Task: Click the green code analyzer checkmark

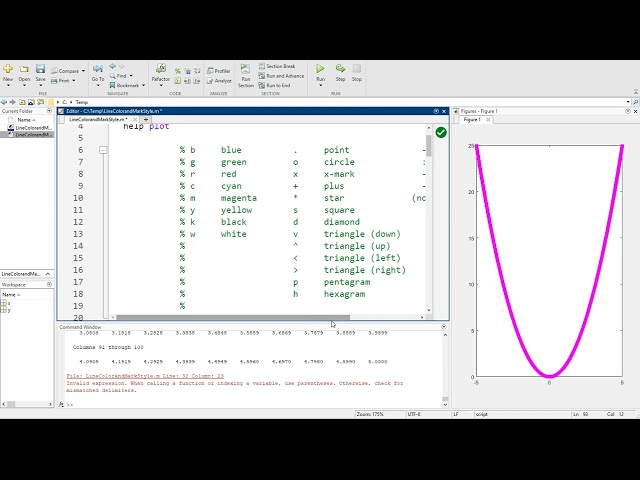Action: [441, 132]
